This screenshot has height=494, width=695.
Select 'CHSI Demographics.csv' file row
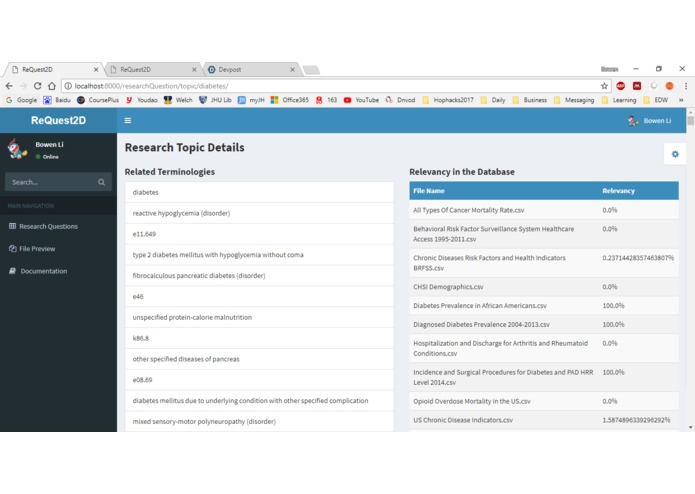click(544, 287)
